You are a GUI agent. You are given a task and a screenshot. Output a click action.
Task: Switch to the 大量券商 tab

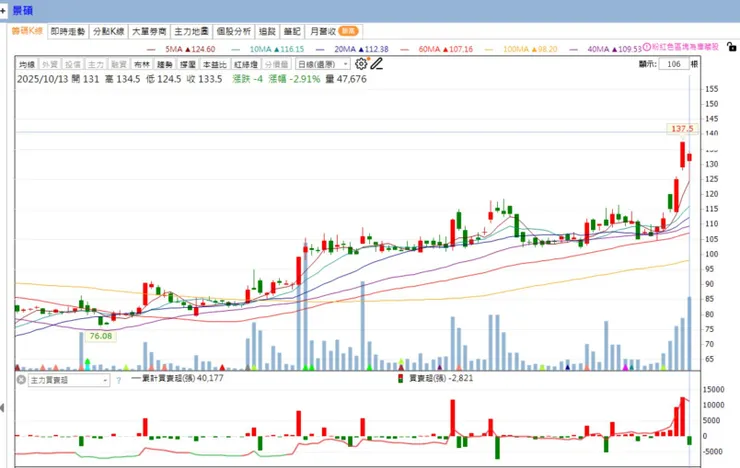click(x=149, y=31)
